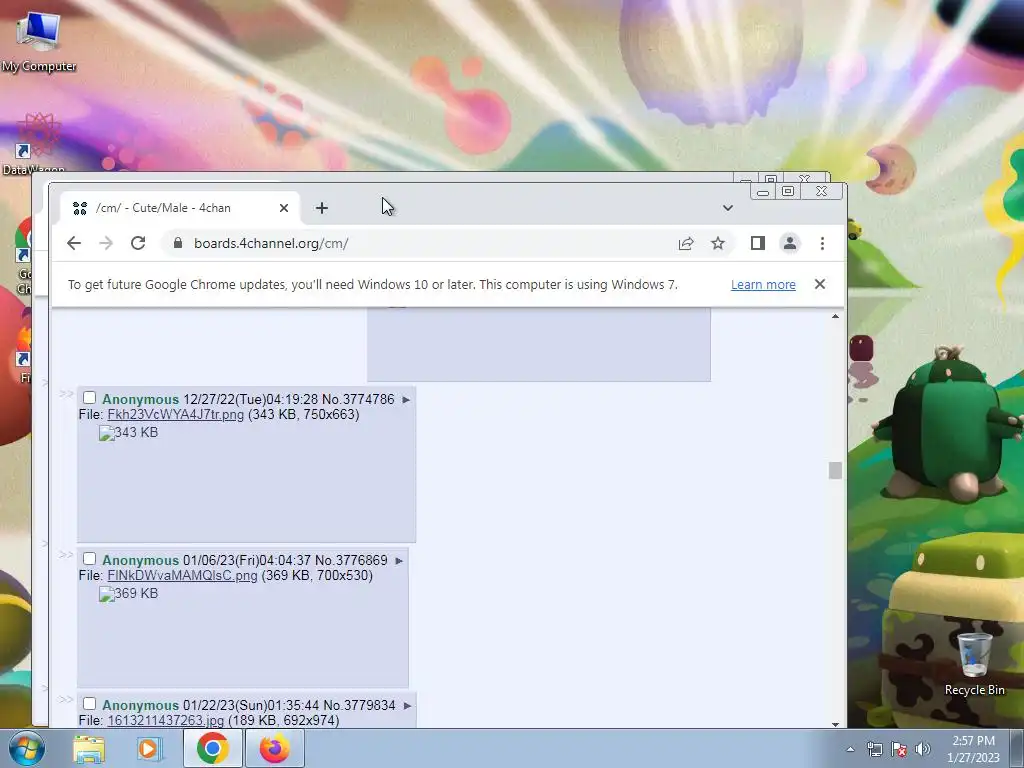The width and height of the screenshot is (1024, 768).
Task: Bookmark this page with the star
Action: pyautogui.click(x=718, y=244)
